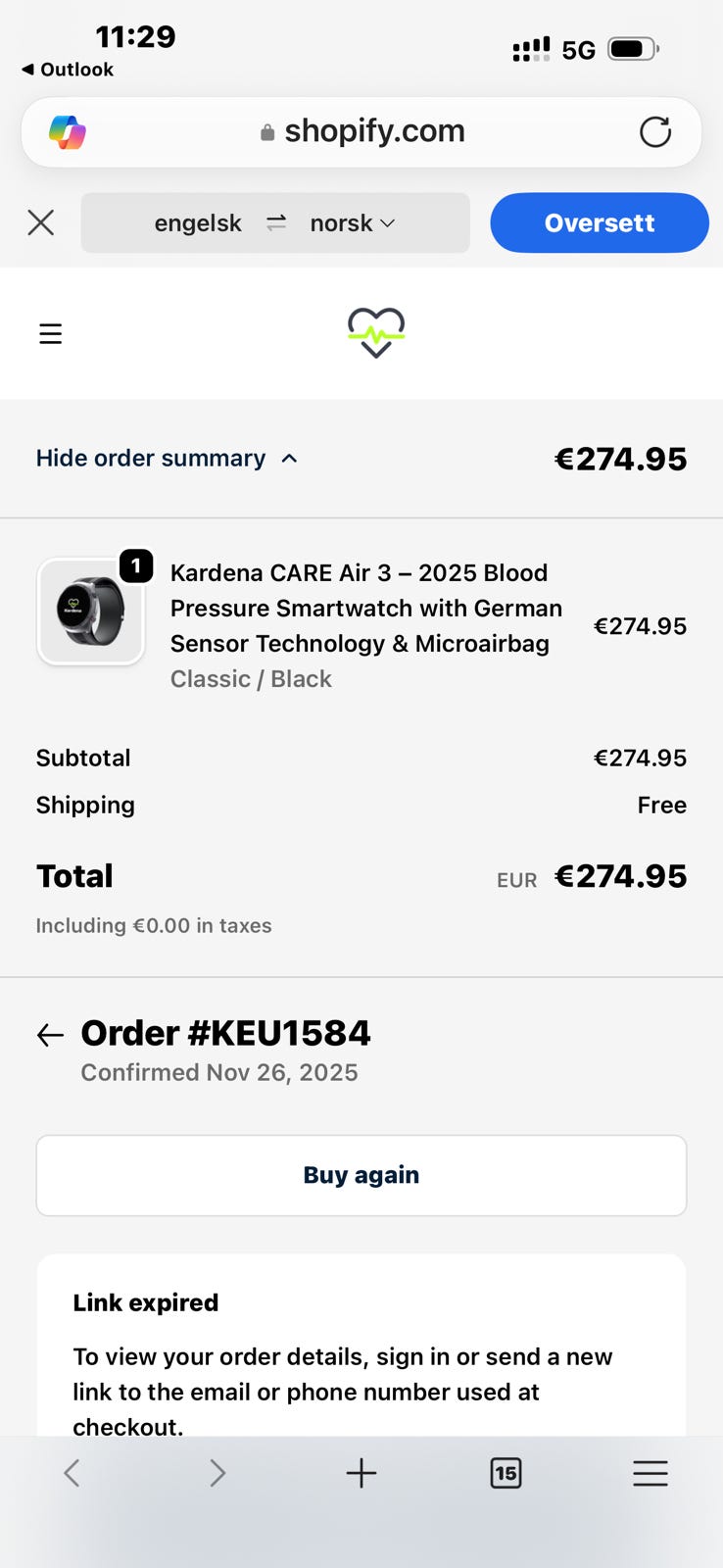
Task: Open a new tab with the plus icon
Action: pos(361,1472)
